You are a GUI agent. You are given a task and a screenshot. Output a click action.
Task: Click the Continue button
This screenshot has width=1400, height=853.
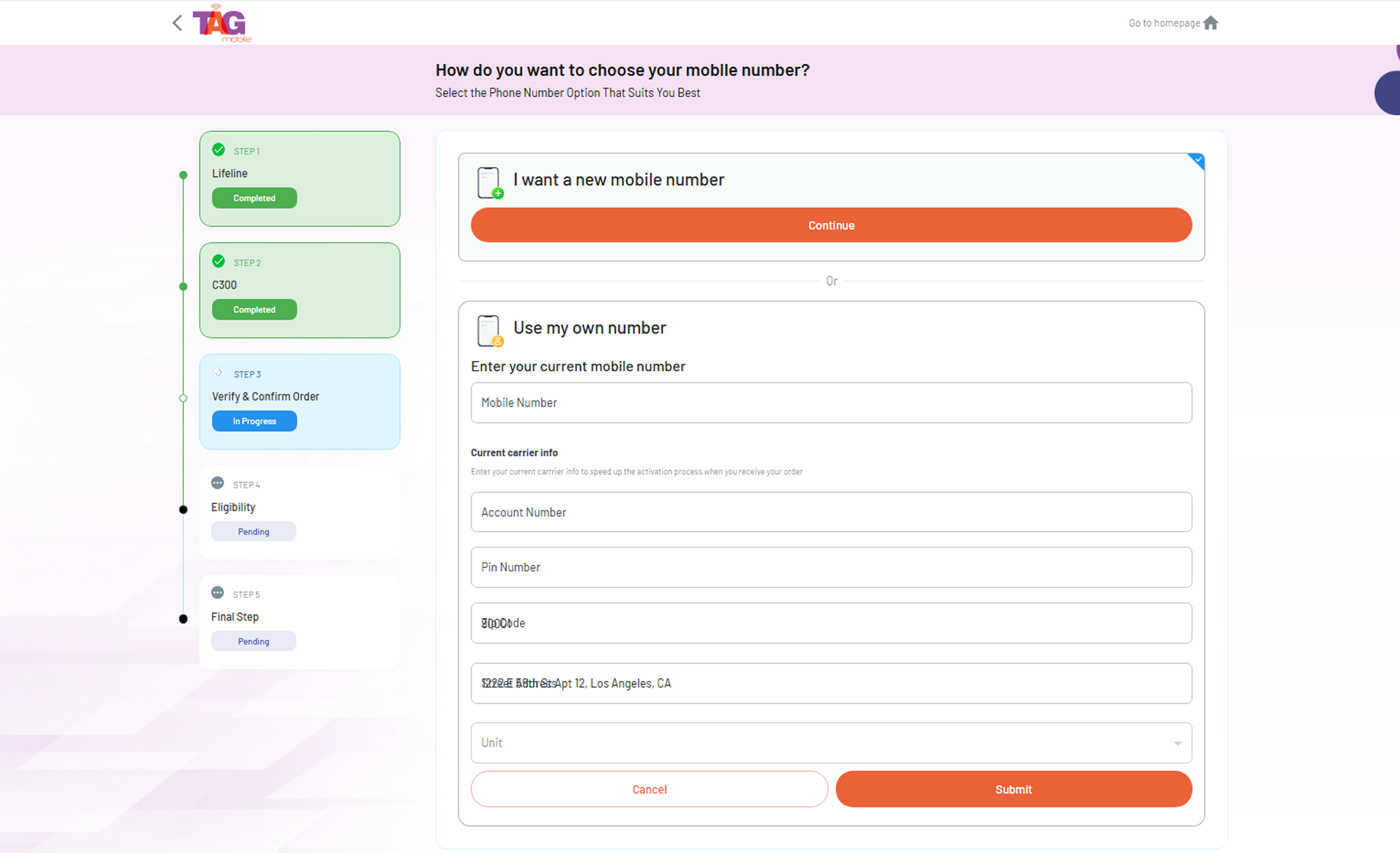pos(831,225)
